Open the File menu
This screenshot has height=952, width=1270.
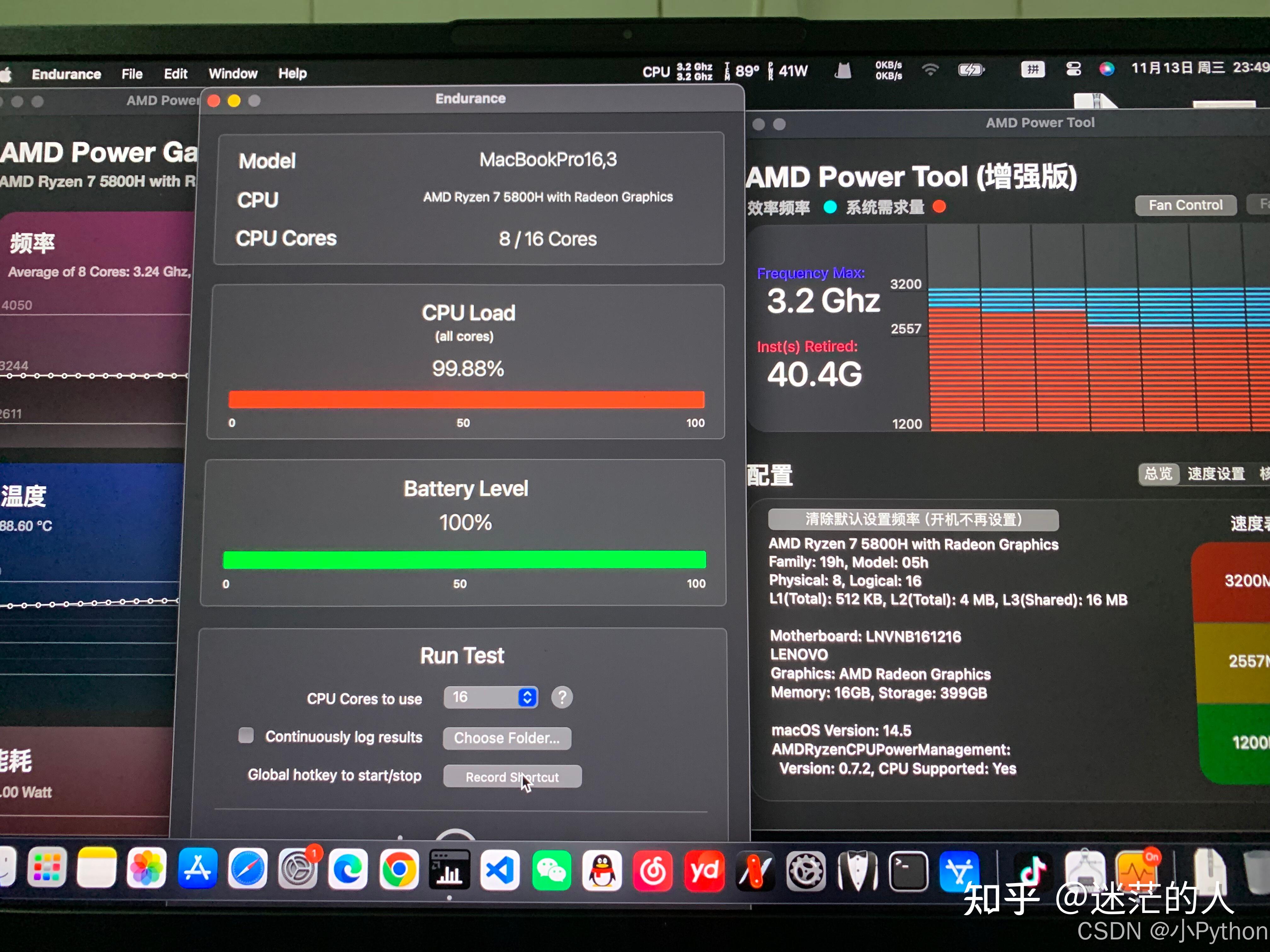pos(131,74)
